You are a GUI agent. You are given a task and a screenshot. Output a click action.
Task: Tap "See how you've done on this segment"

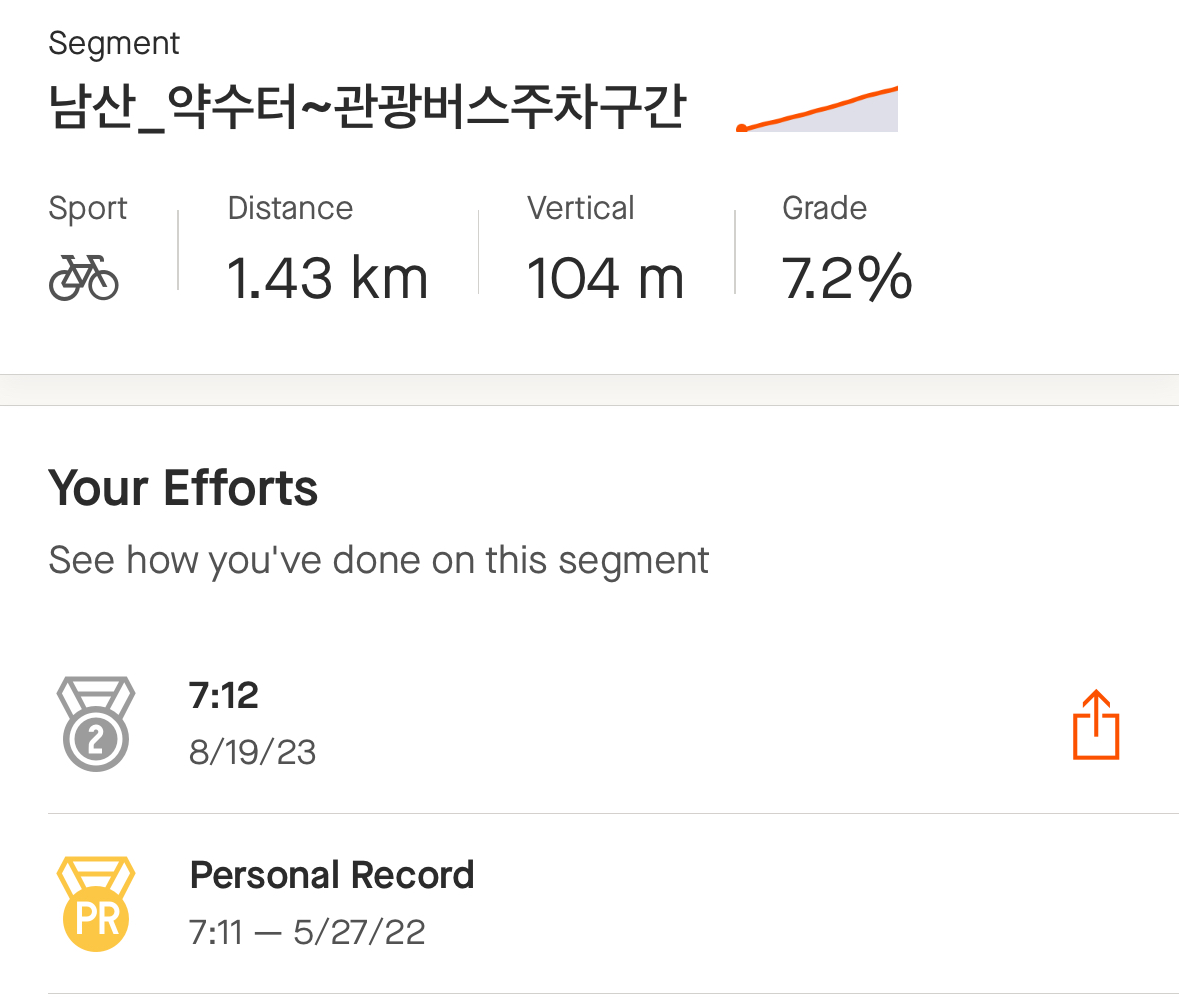[x=378, y=561]
